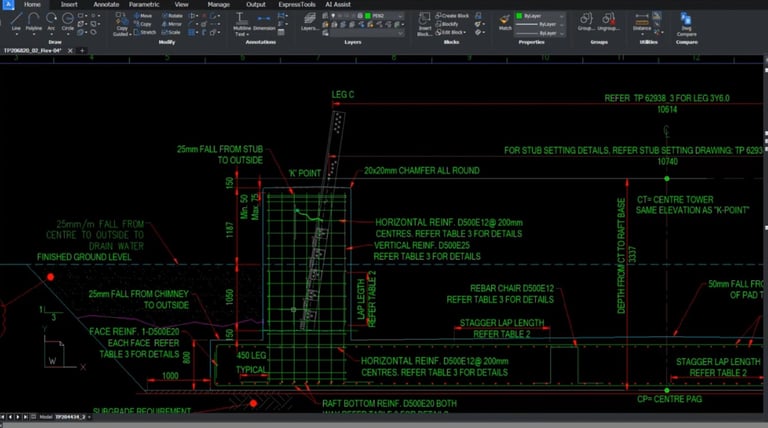Select the TP204434_2 layout tab
Viewport: 768px width, 428px height.
[70, 417]
